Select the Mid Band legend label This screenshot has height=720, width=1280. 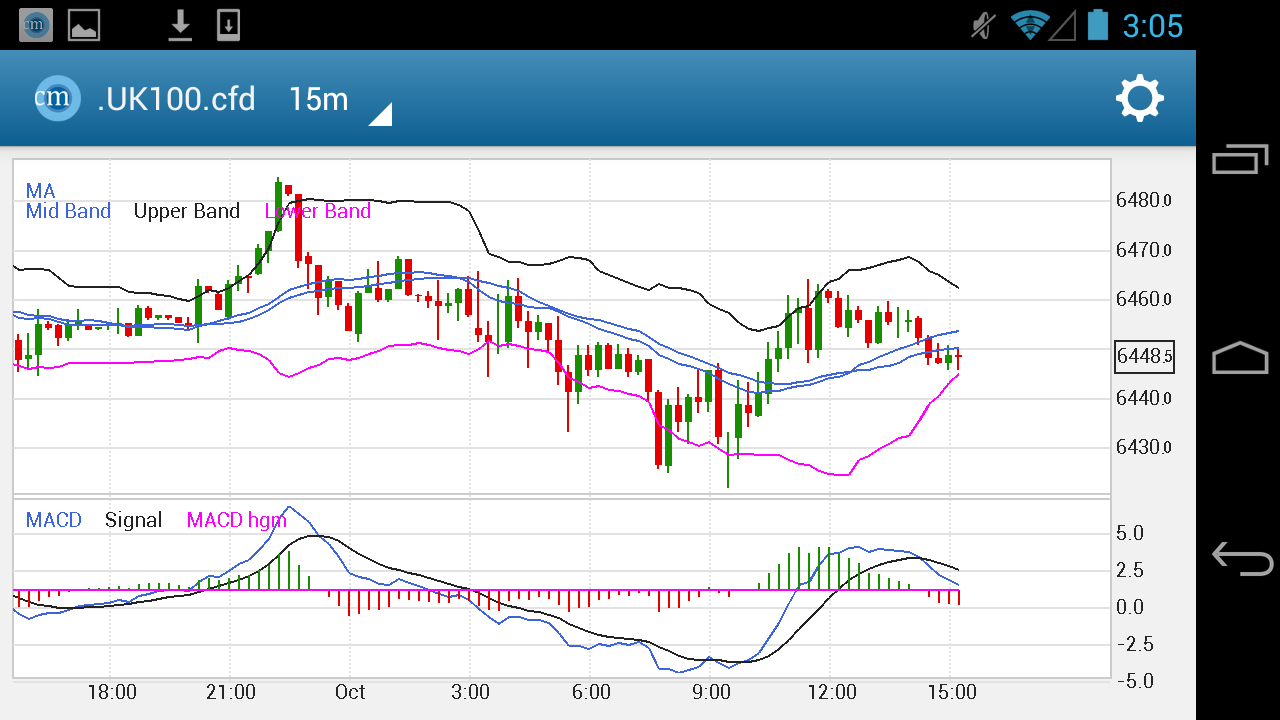[x=68, y=211]
